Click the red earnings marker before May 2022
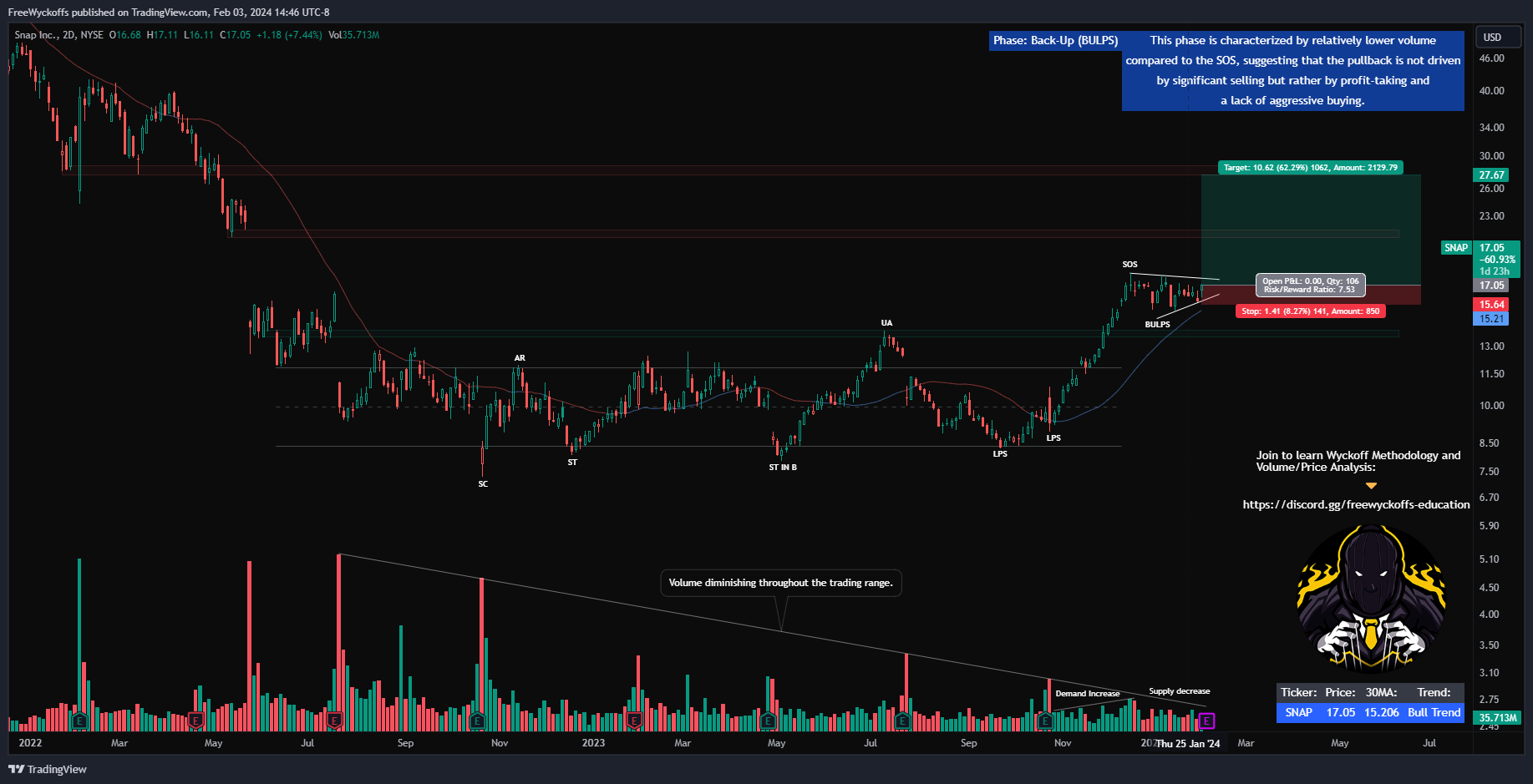Viewport: 1533px width, 784px height. [196, 721]
